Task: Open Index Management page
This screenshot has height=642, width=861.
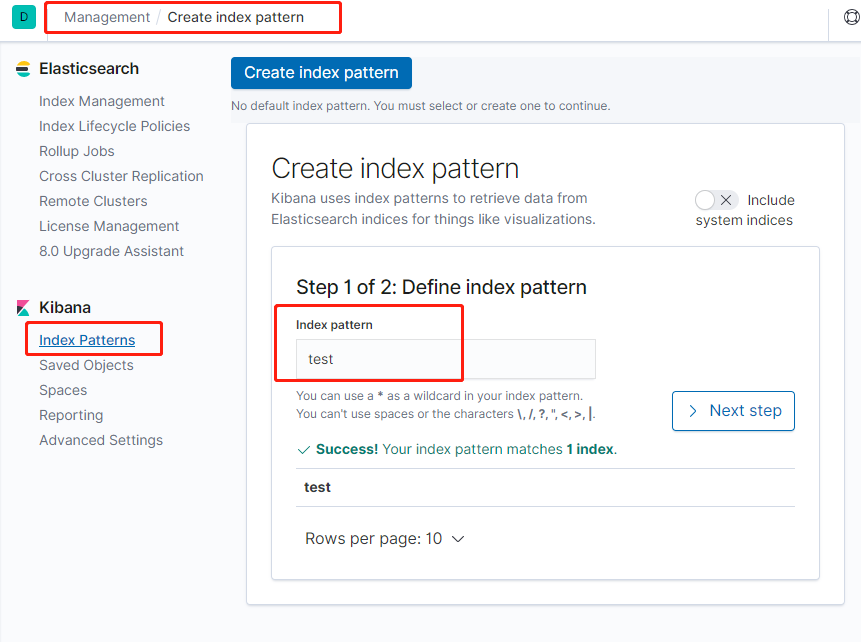Action: (102, 101)
